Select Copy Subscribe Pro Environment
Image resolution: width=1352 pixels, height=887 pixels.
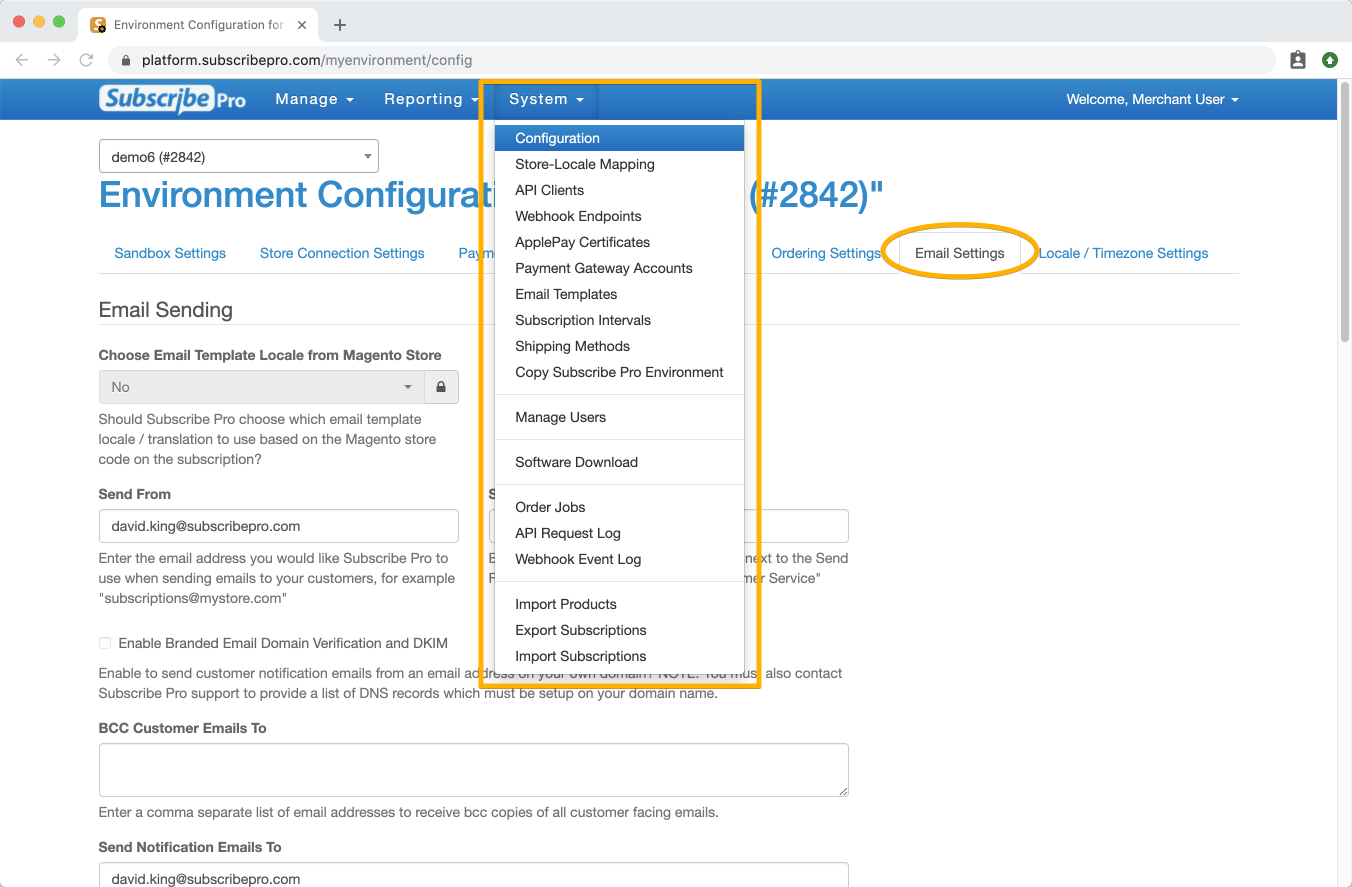[x=619, y=372]
